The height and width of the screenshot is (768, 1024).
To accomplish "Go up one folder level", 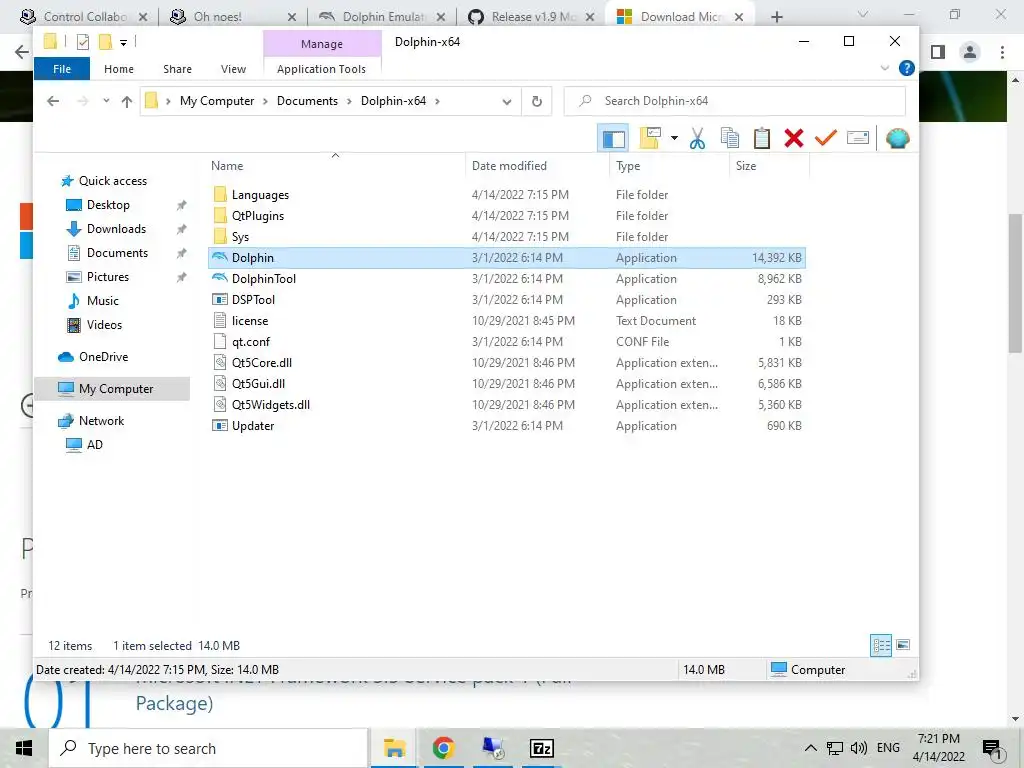I will coord(127,101).
